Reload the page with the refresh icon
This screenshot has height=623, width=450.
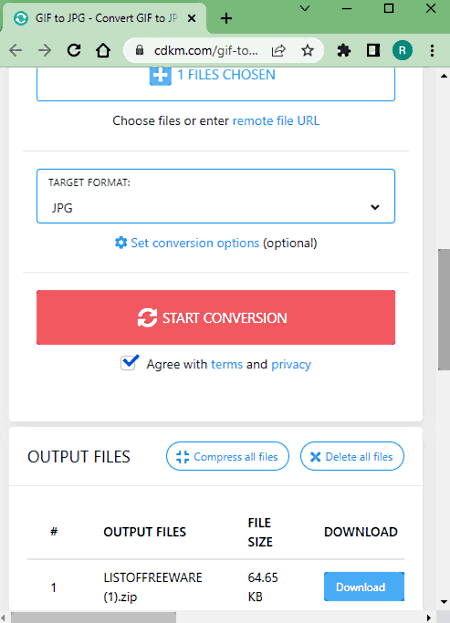tap(74, 50)
